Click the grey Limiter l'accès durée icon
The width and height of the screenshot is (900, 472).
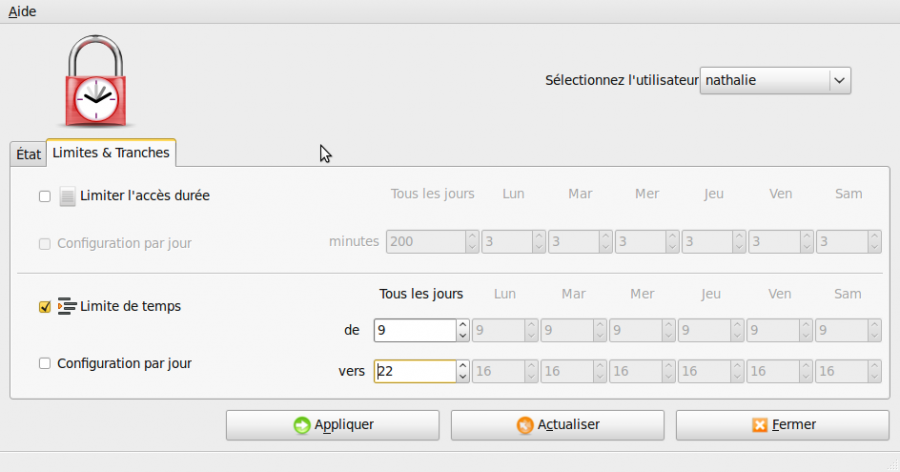[67, 196]
